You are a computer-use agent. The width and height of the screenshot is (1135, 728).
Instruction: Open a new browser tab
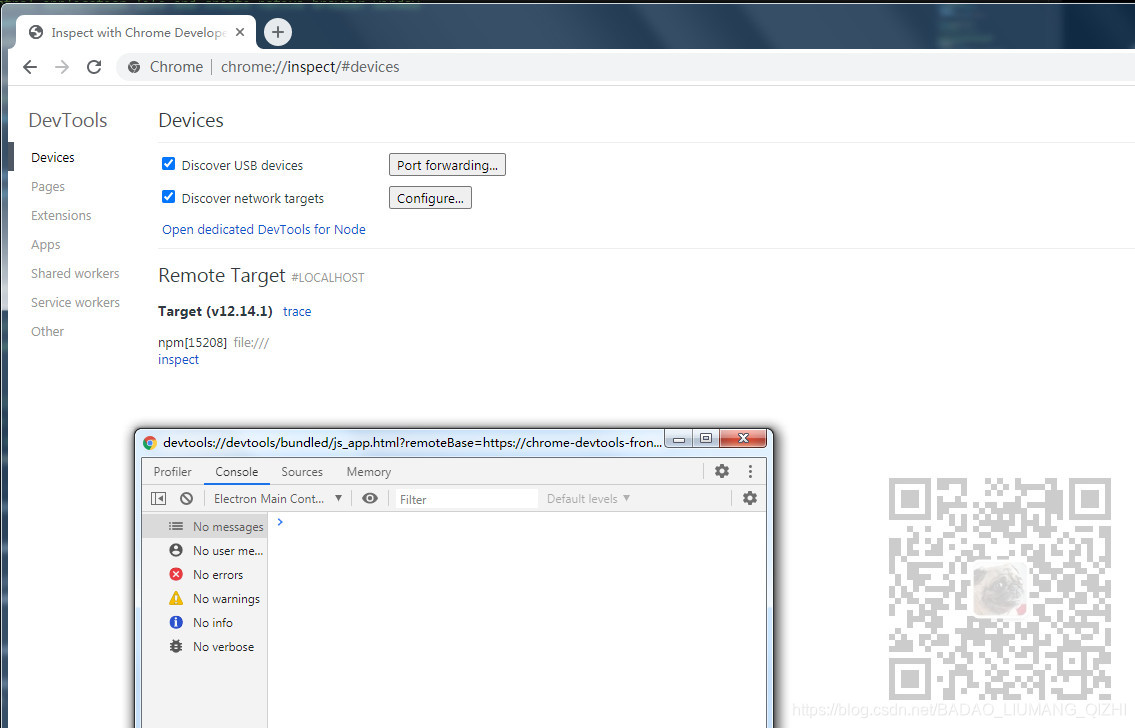click(x=278, y=32)
